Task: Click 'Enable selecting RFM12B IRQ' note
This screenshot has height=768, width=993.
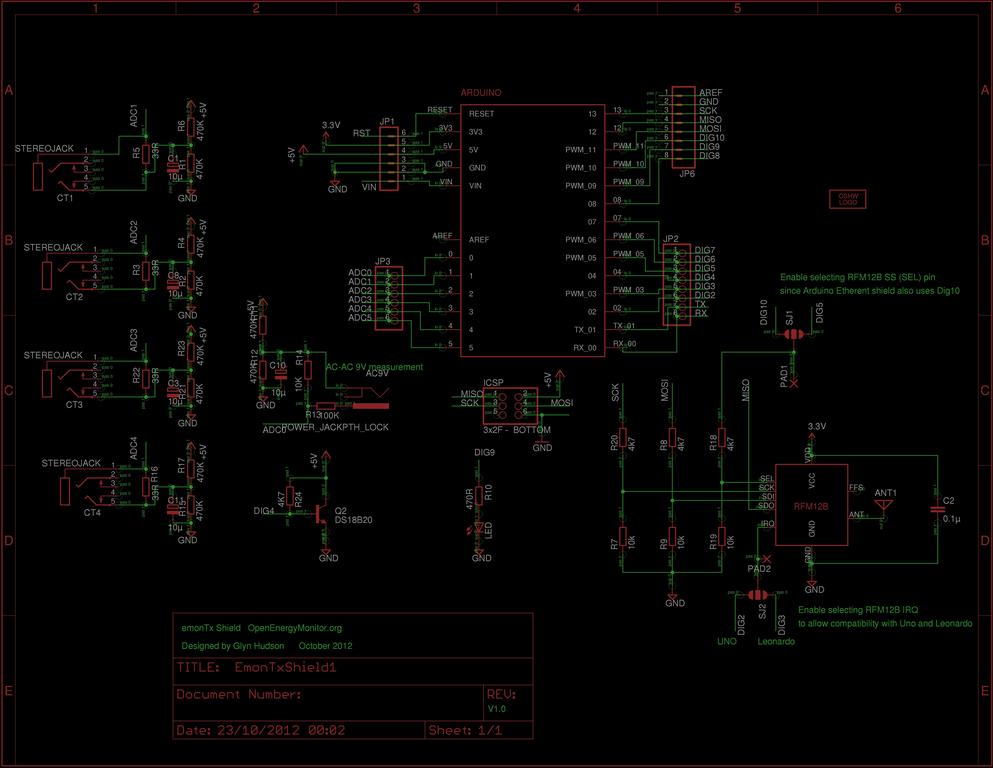Action: point(857,610)
